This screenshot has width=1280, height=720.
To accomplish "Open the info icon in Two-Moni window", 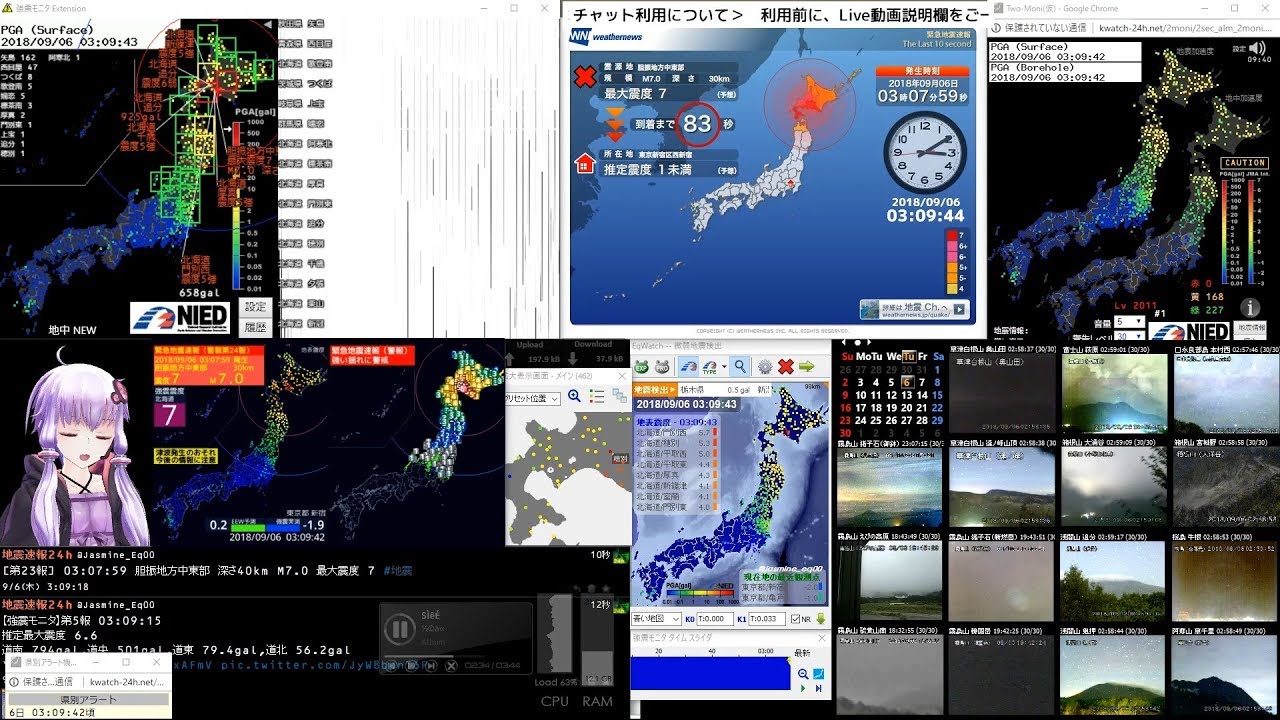I will (x=1249, y=308).
